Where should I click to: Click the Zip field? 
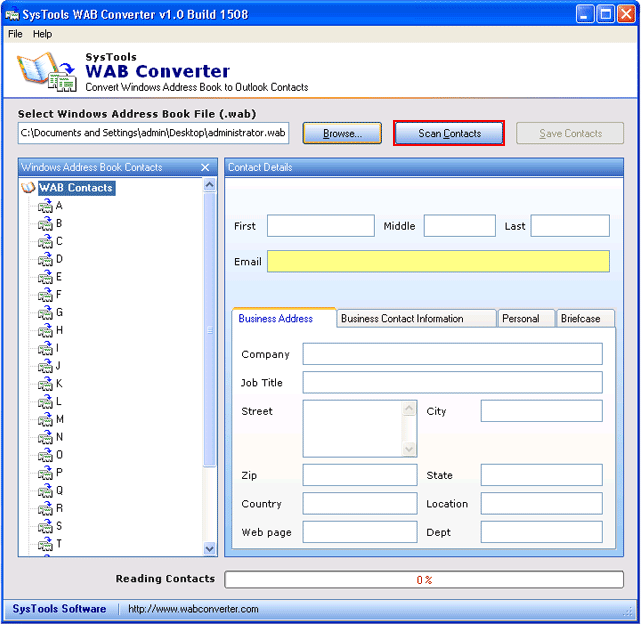click(x=360, y=475)
